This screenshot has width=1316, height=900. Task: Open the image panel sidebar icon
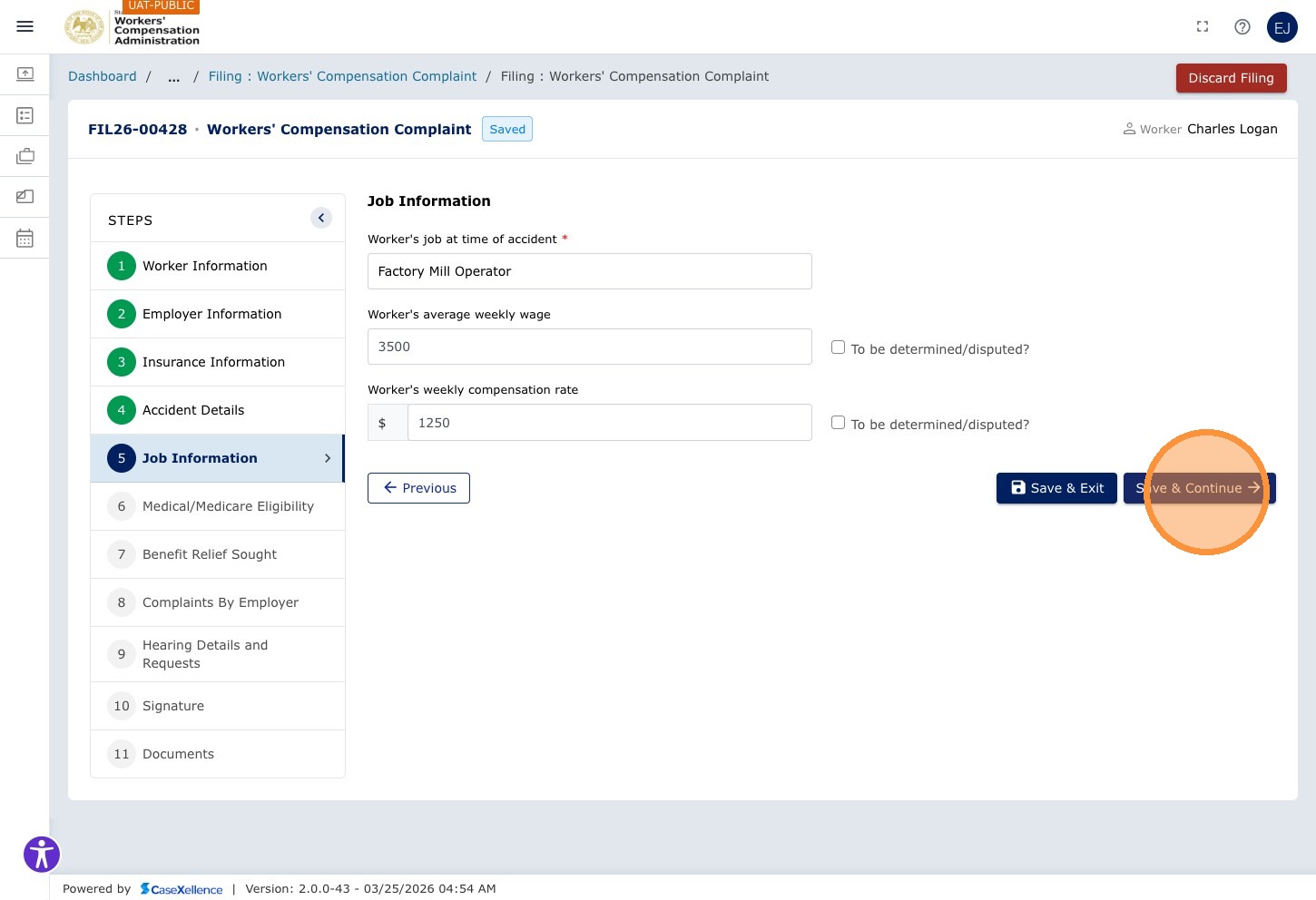click(x=25, y=196)
